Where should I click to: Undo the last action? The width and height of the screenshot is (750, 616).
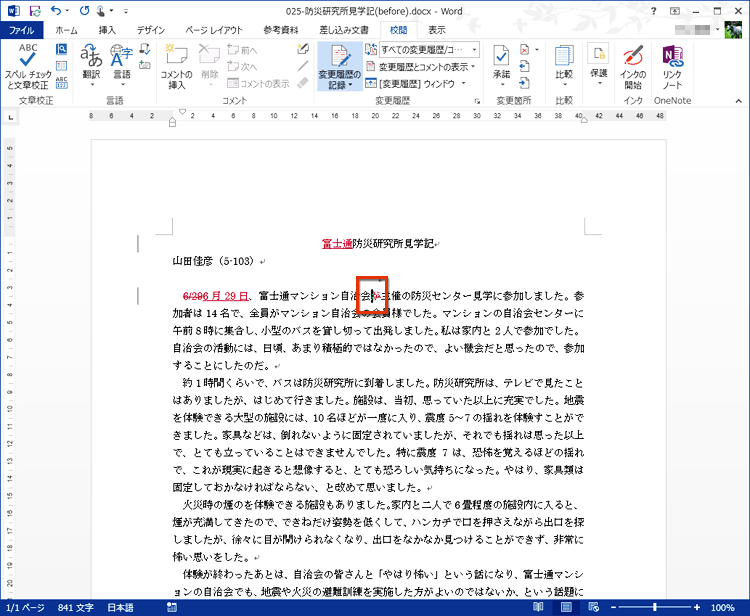tap(56, 11)
